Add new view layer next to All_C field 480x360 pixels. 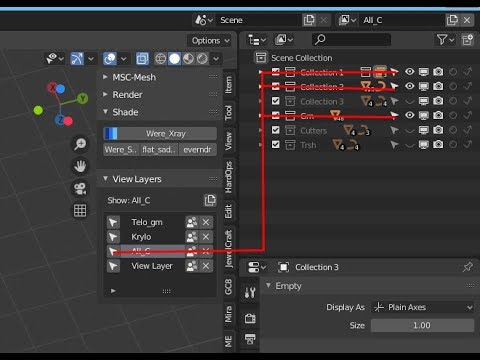pos(452,20)
